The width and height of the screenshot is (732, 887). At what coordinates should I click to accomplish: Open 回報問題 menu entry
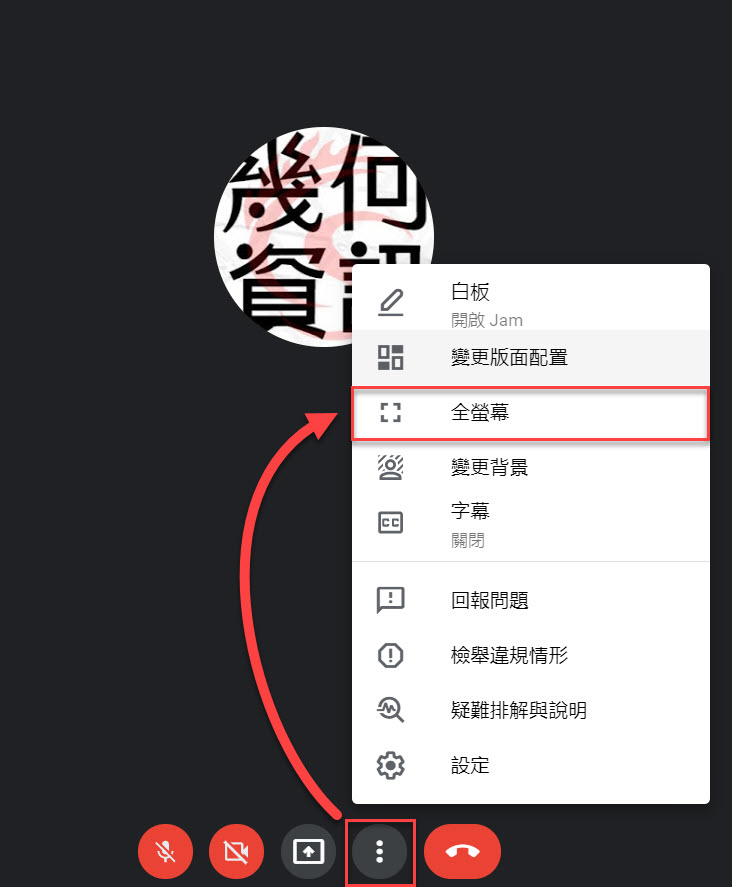pyautogui.click(x=531, y=600)
